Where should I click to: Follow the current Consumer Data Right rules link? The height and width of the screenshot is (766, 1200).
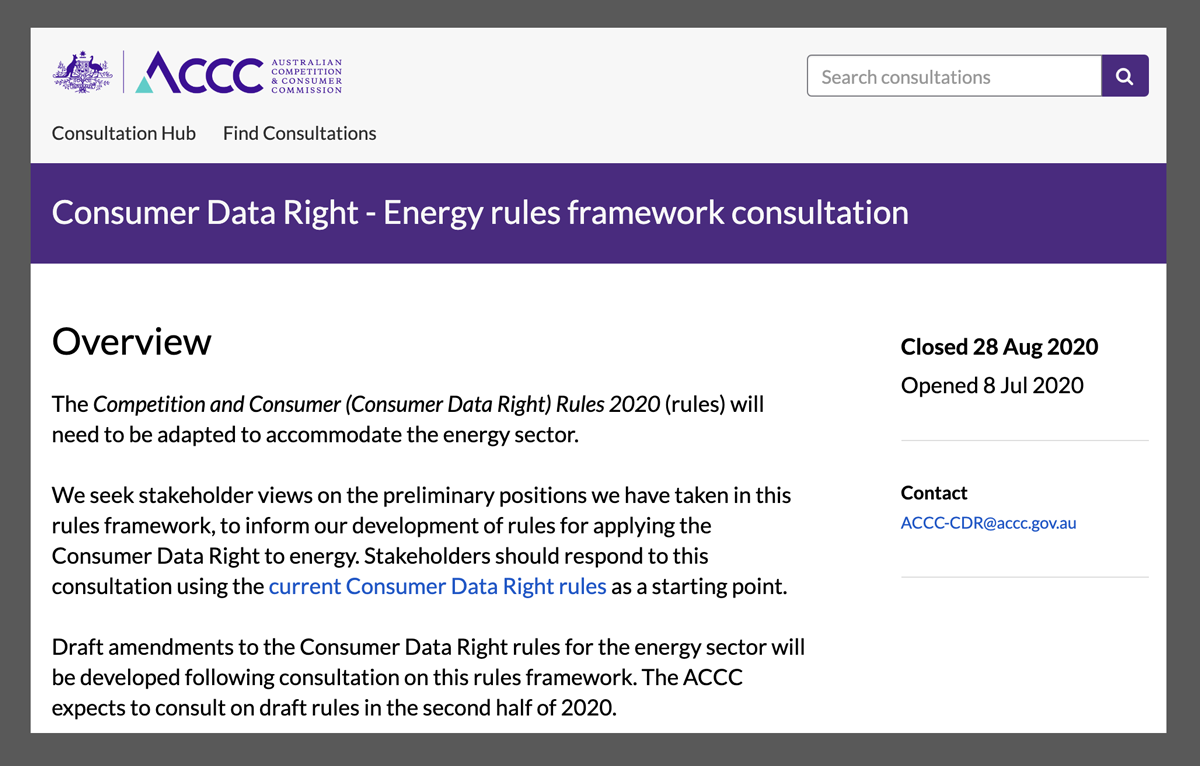pyautogui.click(x=438, y=586)
